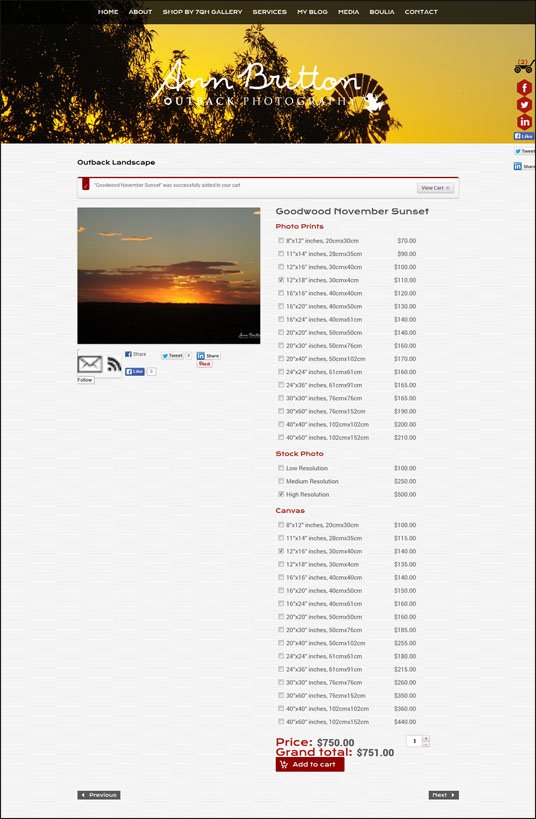Check the 8"x12" photo print option
The height and width of the screenshot is (819, 536).
click(x=281, y=241)
